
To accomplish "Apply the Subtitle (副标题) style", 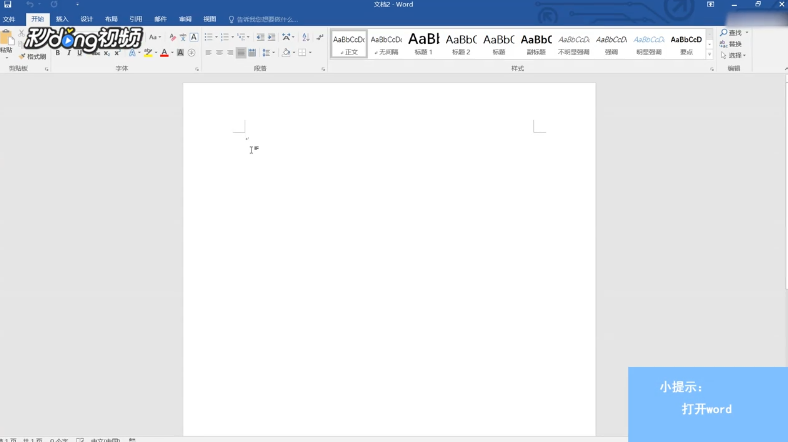I will pos(536,44).
